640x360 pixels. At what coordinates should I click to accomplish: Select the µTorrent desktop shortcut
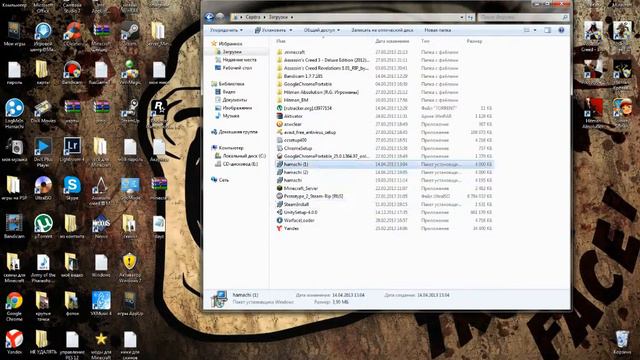point(43,227)
